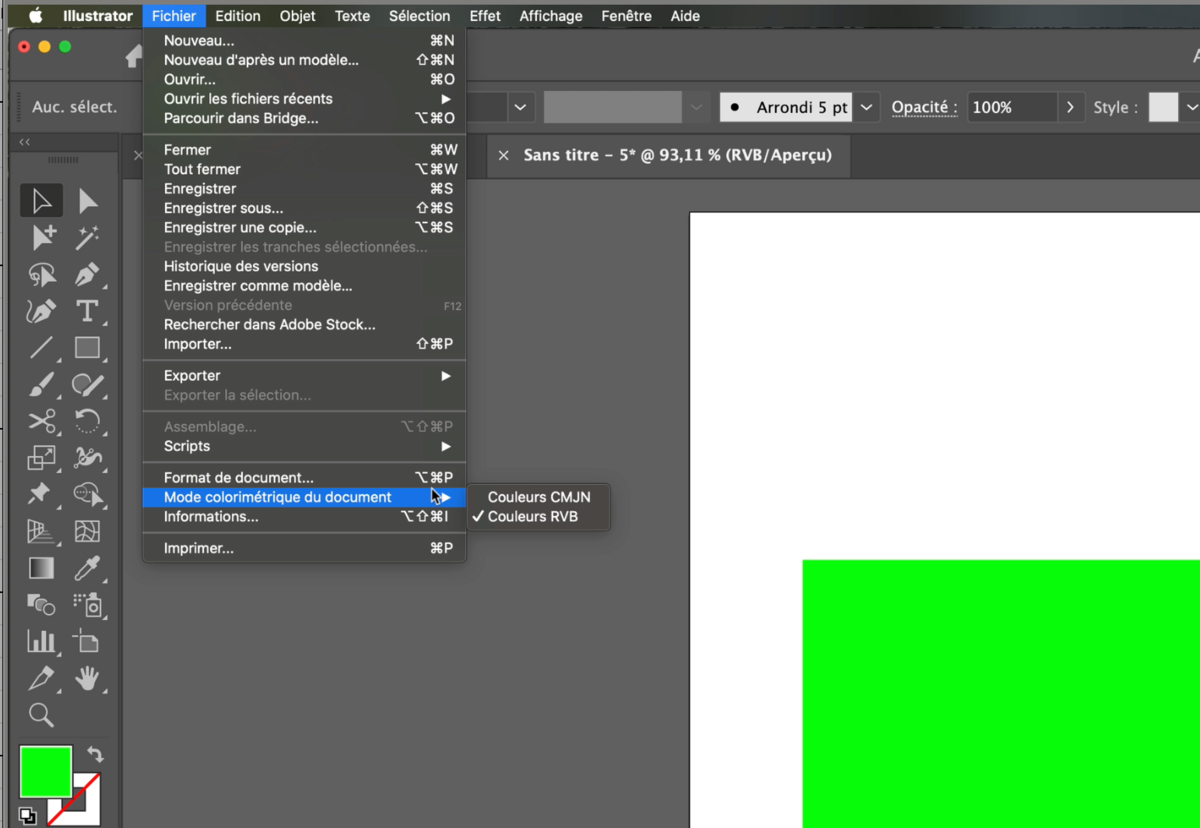Select the Artboard tool
The width and height of the screenshot is (1200, 828).
pyautogui.click(x=88, y=641)
